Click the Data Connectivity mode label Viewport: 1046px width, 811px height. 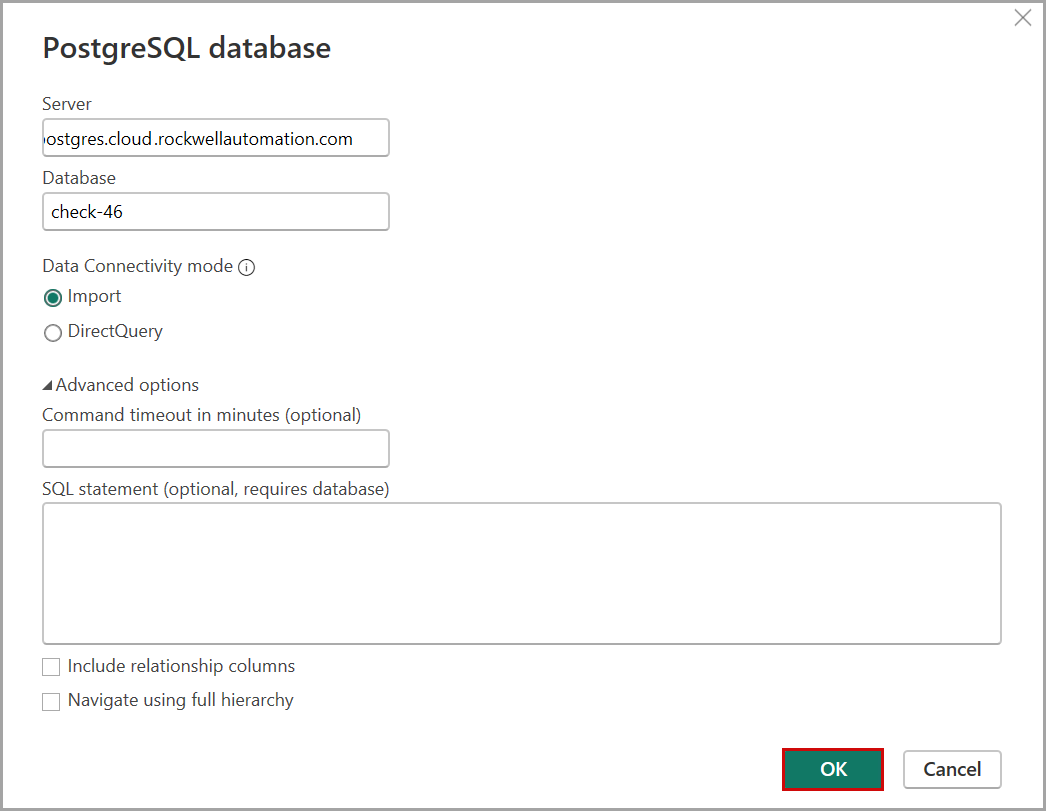pos(137,266)
